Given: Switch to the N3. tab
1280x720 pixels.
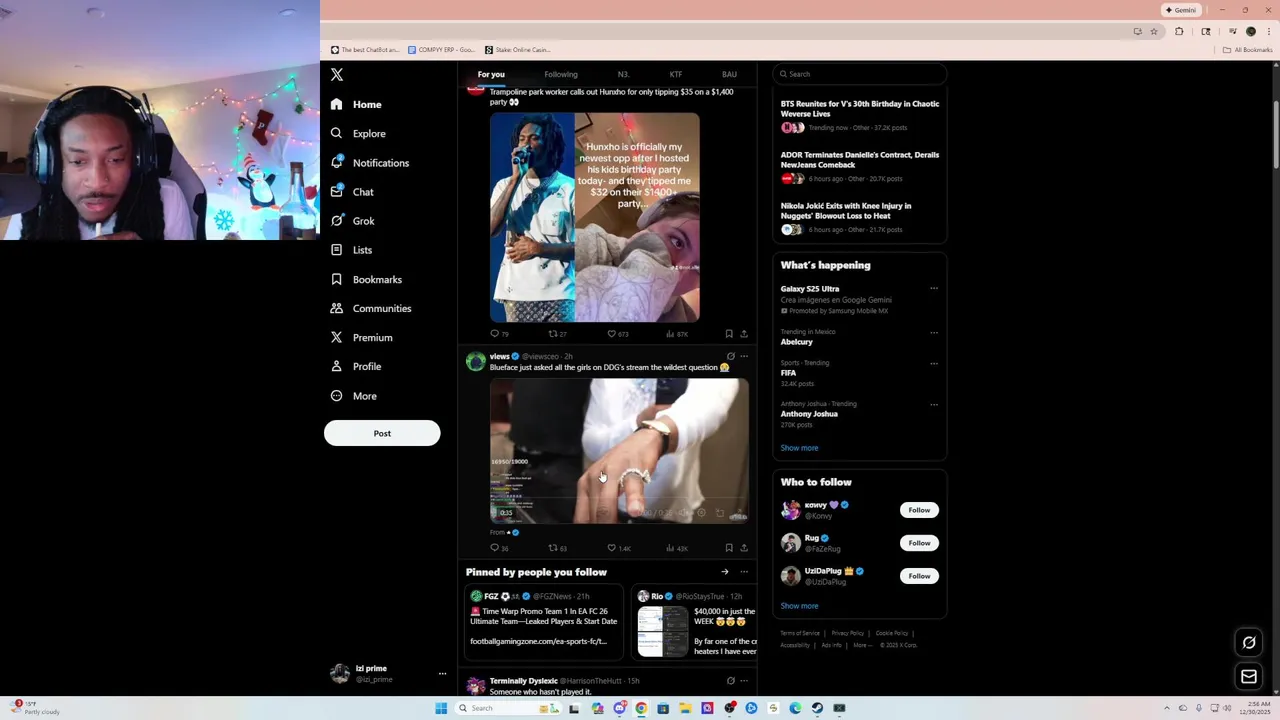Looking at the screenshot, I should pos(623,74).
